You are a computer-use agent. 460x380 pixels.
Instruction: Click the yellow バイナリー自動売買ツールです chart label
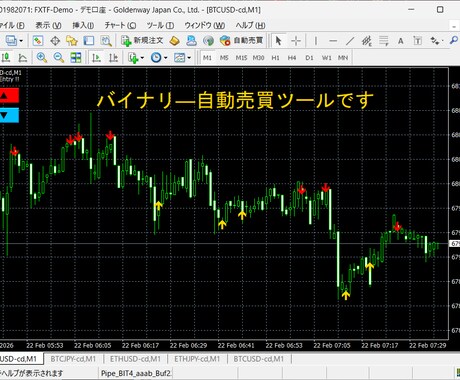pos(235,100)
